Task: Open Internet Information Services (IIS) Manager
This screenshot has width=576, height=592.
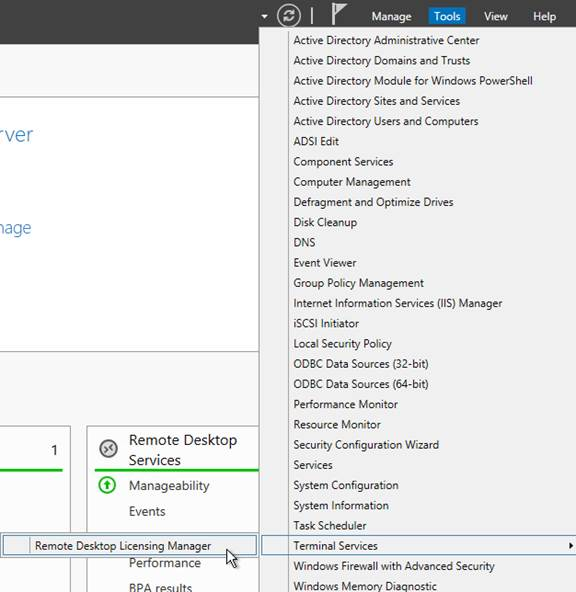Action: (x=397, y=303)
